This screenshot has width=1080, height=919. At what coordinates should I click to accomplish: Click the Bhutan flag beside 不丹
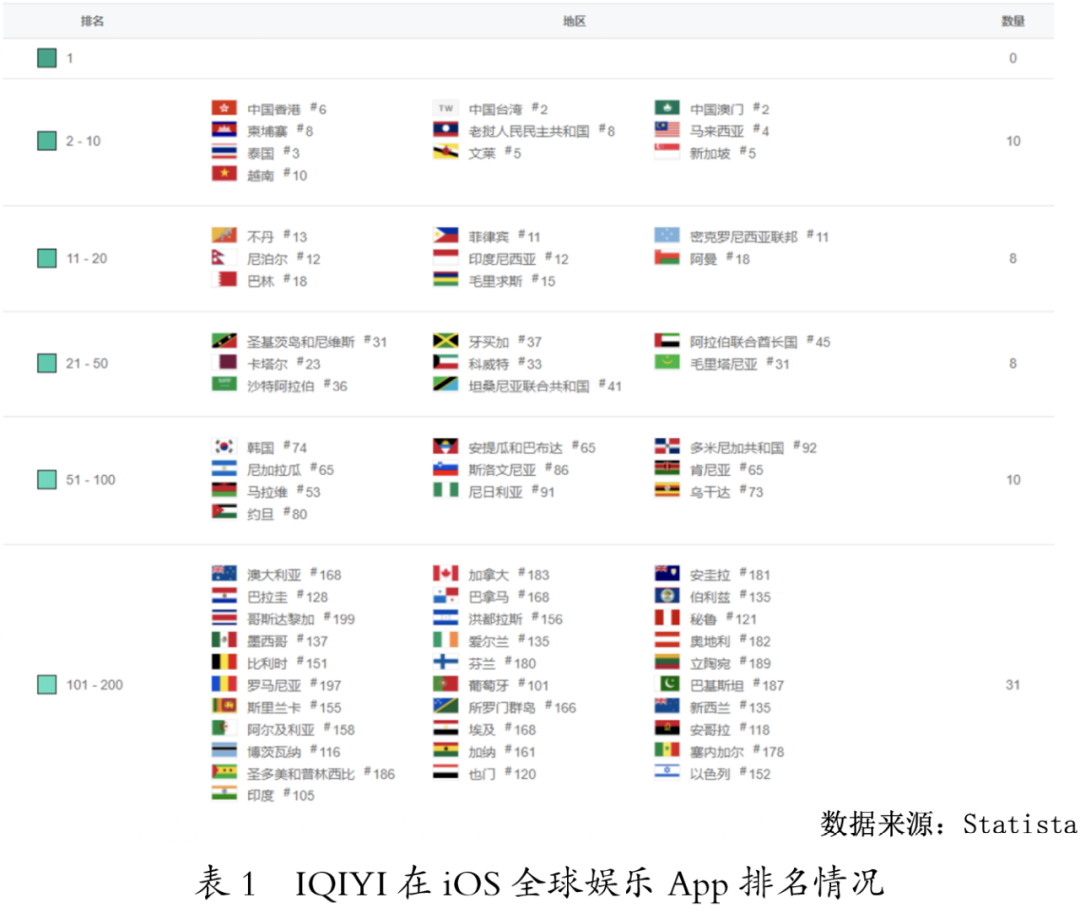click(x=224, y=236)
